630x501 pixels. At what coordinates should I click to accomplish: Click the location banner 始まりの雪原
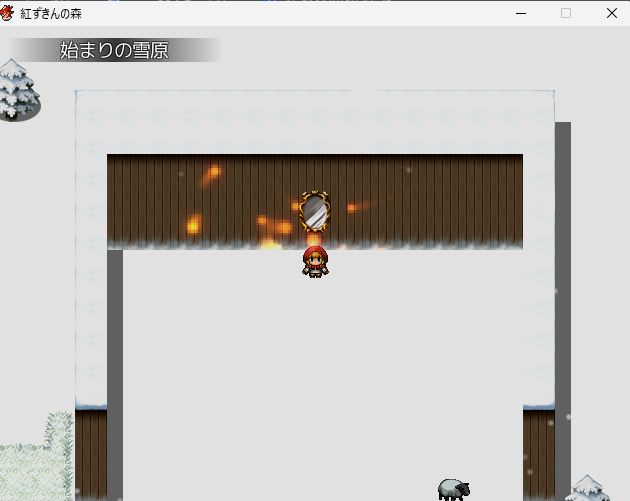[x=115, y=50]
